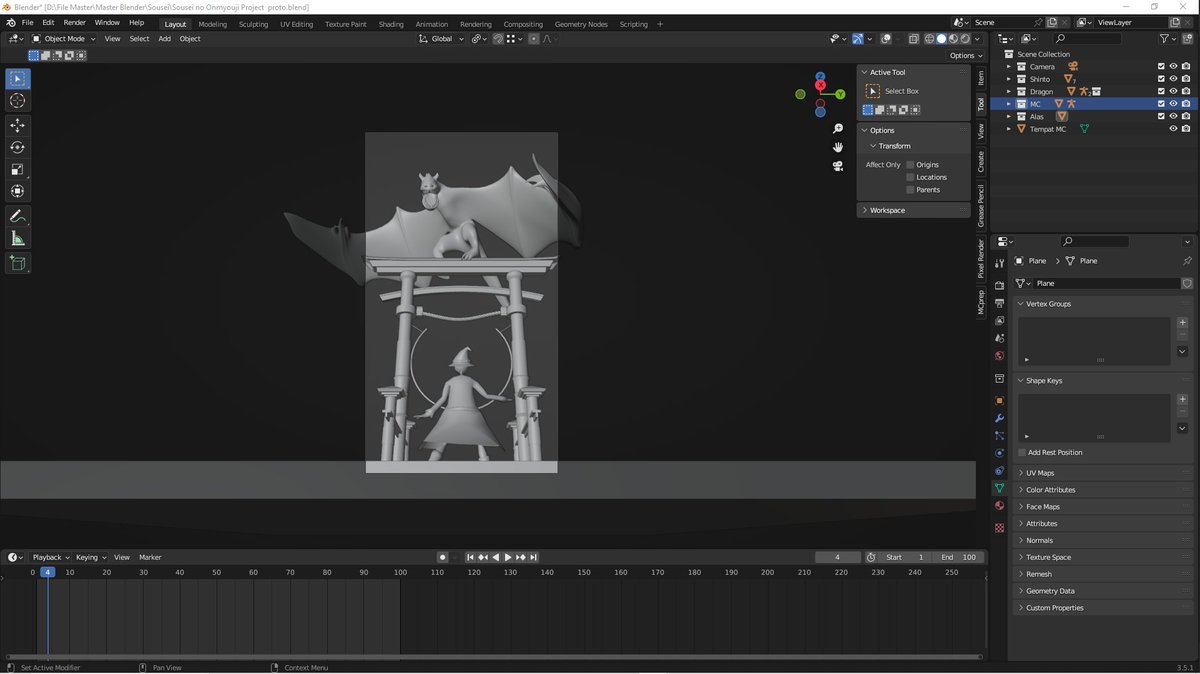
Task: Click the Add menu in viewport header
Action: pyautogui.click(x=164, y=39)
